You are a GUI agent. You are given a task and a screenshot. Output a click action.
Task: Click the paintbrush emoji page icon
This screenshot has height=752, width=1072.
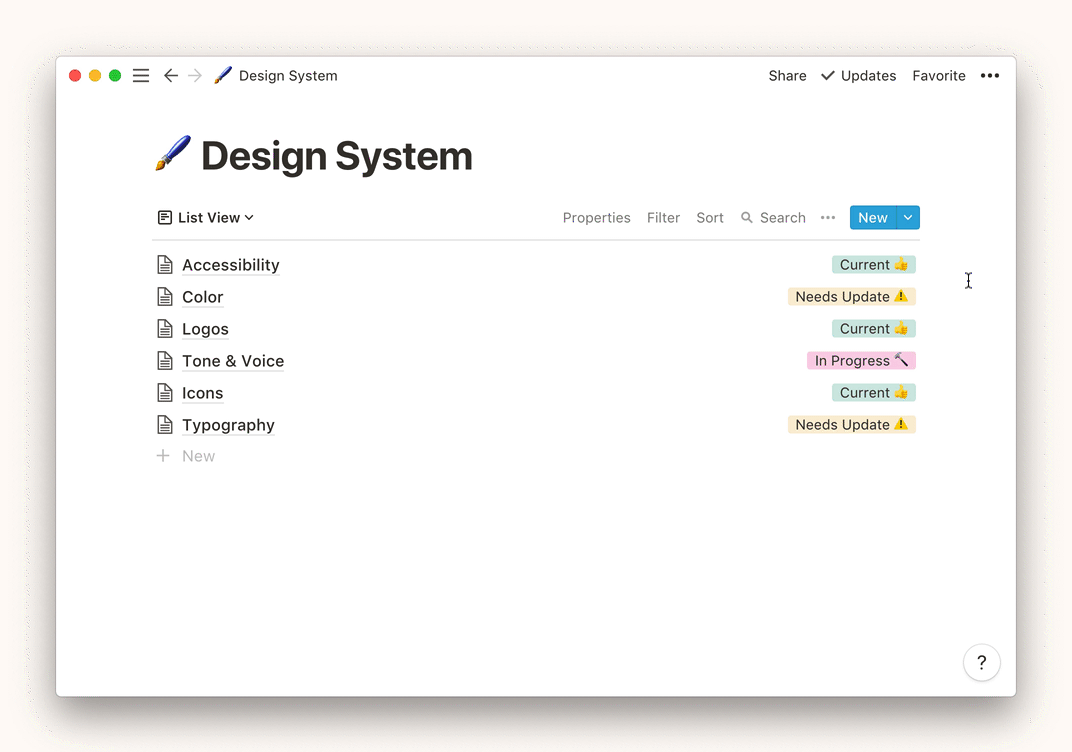coord(173,155)
